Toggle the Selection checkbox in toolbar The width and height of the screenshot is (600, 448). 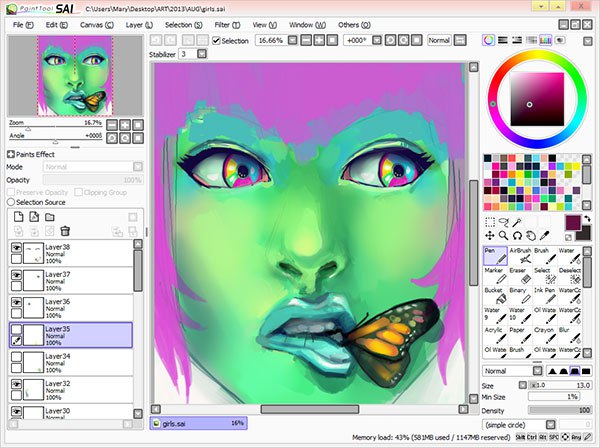pos(216,41)
